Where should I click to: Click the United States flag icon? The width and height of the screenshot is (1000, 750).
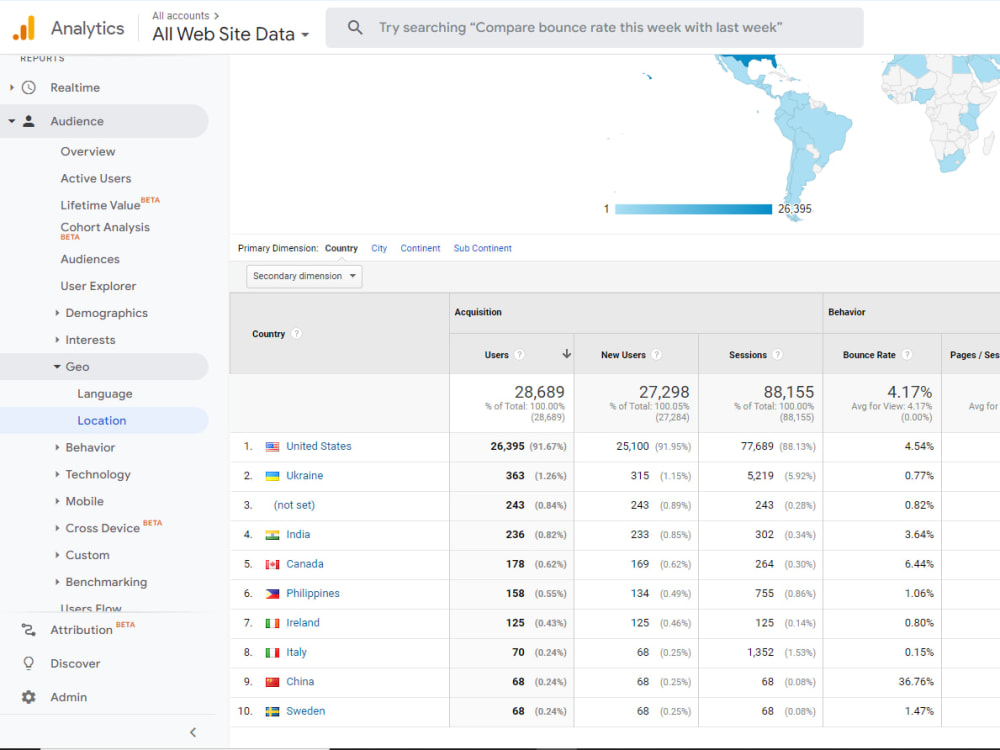click(x=272, y=446)
